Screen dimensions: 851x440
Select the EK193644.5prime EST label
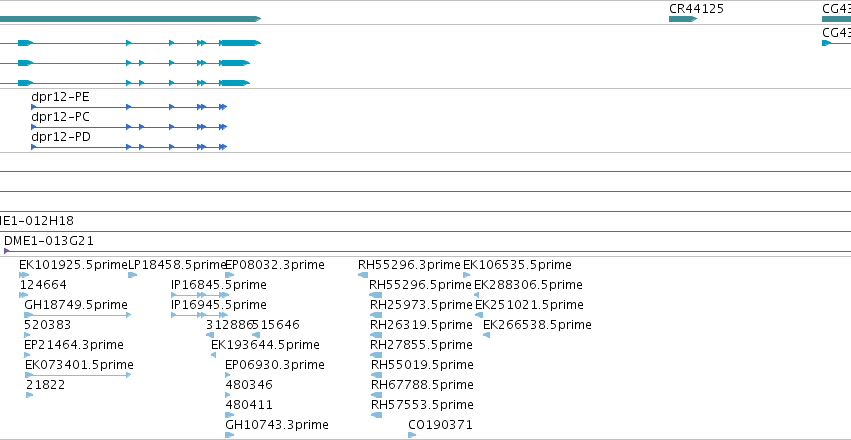tap(265, 345)
